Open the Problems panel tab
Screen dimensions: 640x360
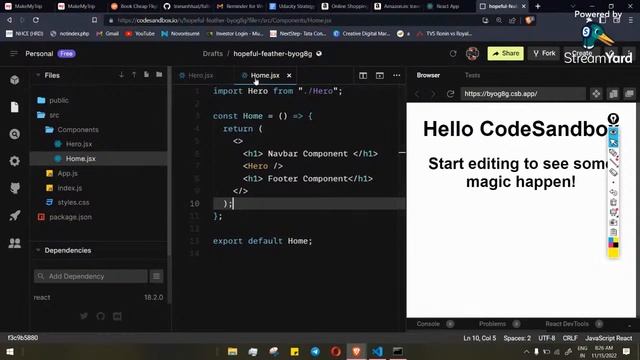(492, 324)
